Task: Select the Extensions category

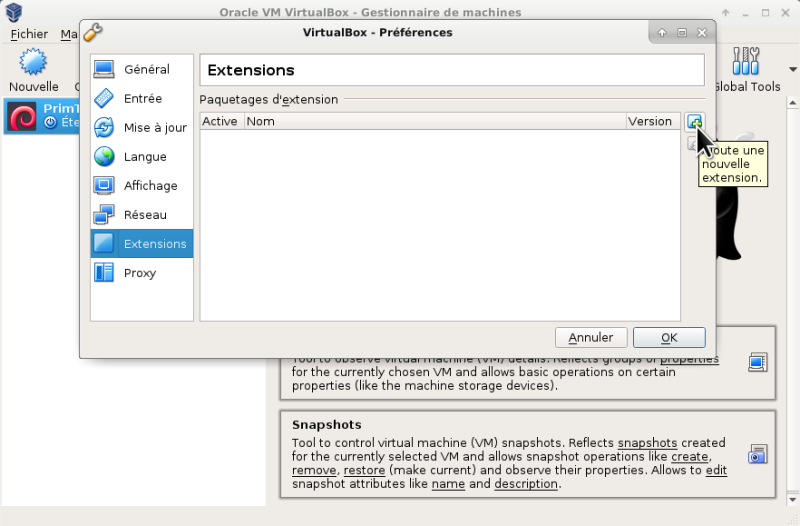Action: [x=142, y=244]
